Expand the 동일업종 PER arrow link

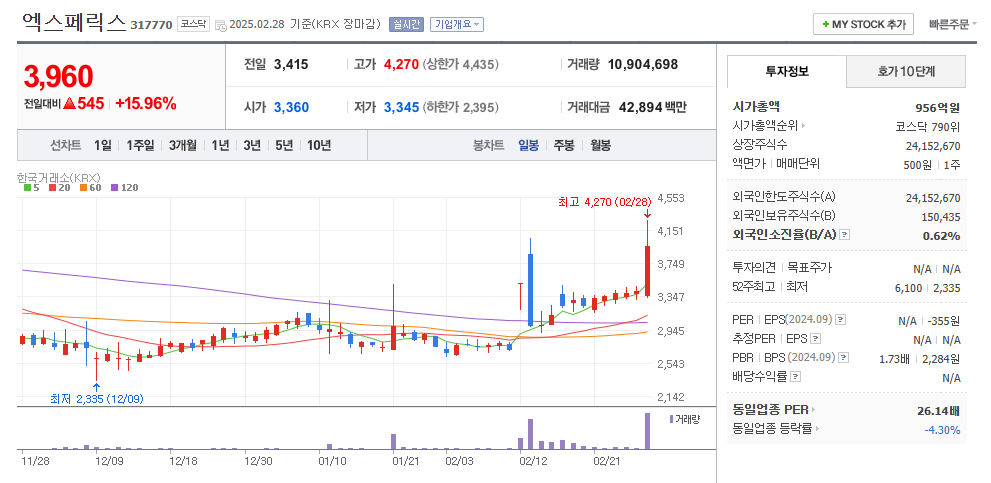pyautogui.click(x=774, y=410)
